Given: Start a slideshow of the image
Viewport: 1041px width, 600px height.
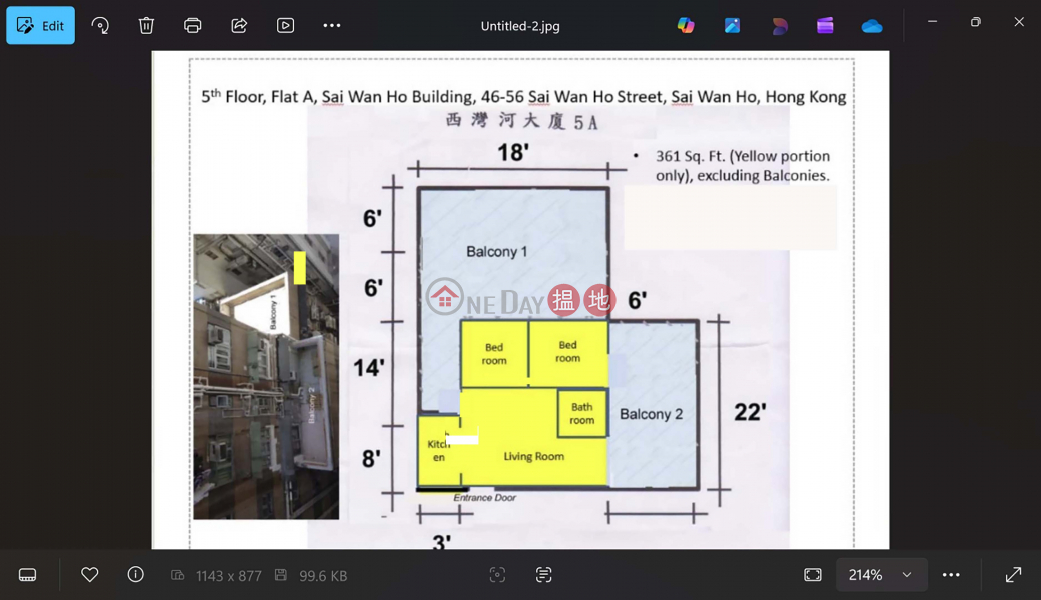Looking at the screenshot, I should (285, 25).
